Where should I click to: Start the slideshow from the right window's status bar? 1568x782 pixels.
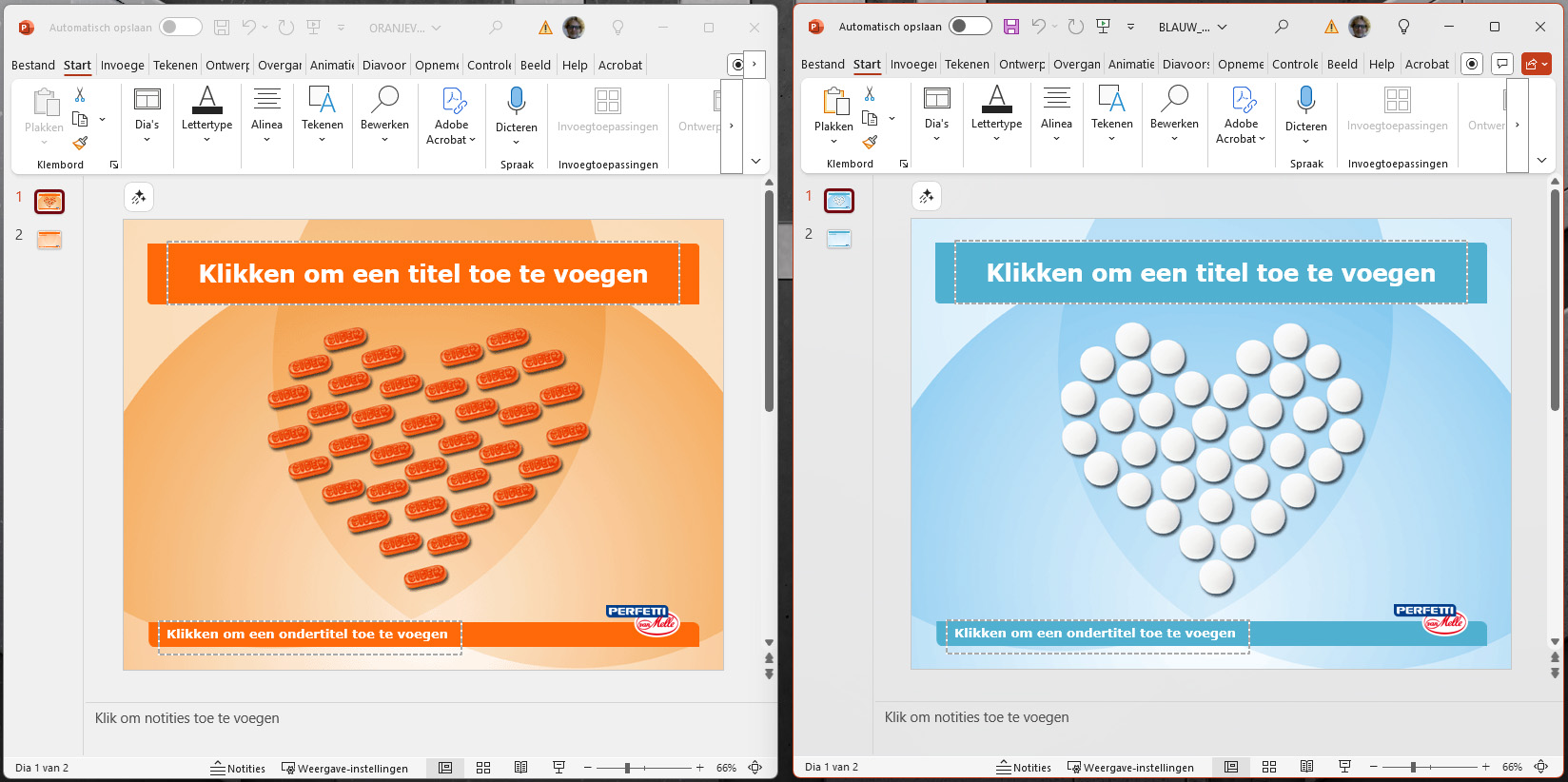click(1344, 767)
